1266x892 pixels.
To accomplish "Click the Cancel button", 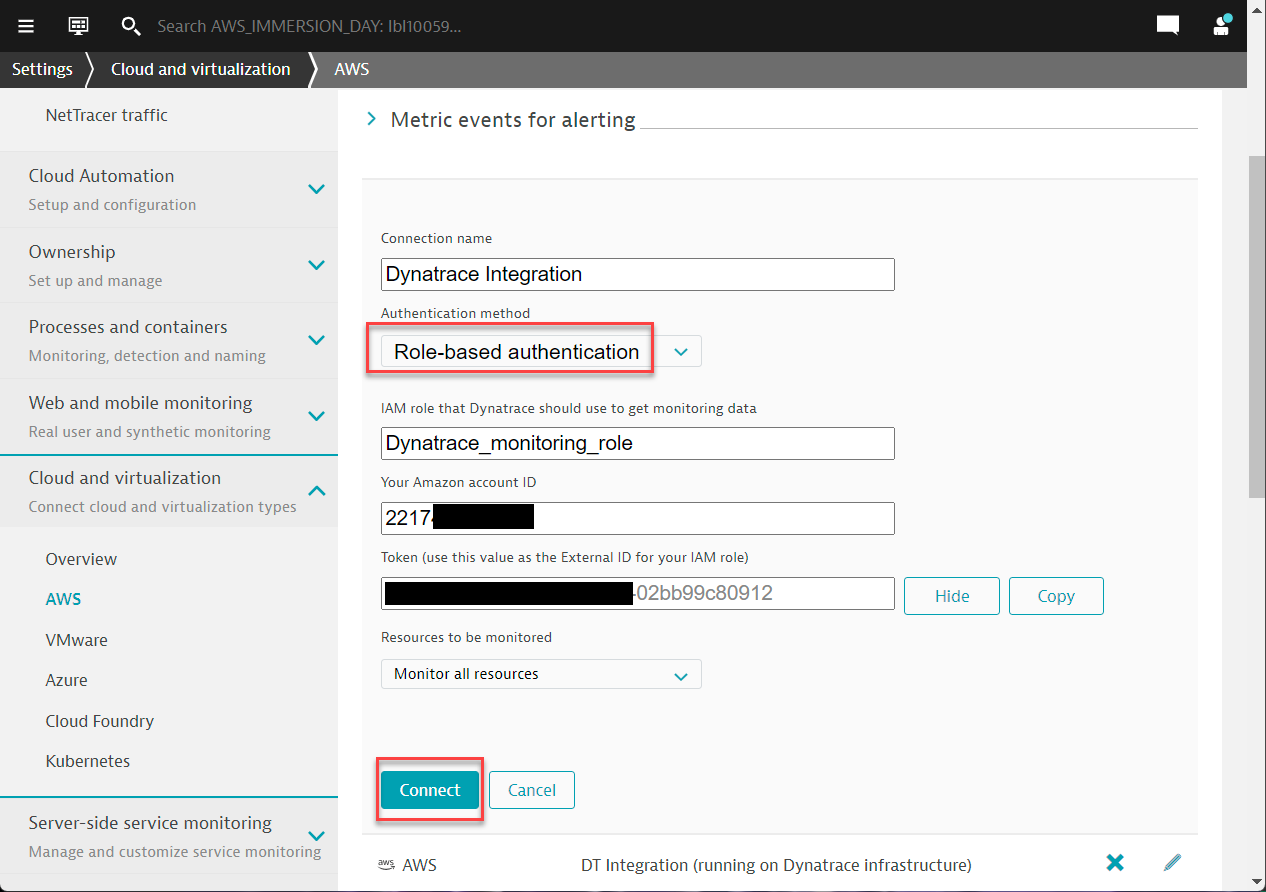I will (531, 790).
